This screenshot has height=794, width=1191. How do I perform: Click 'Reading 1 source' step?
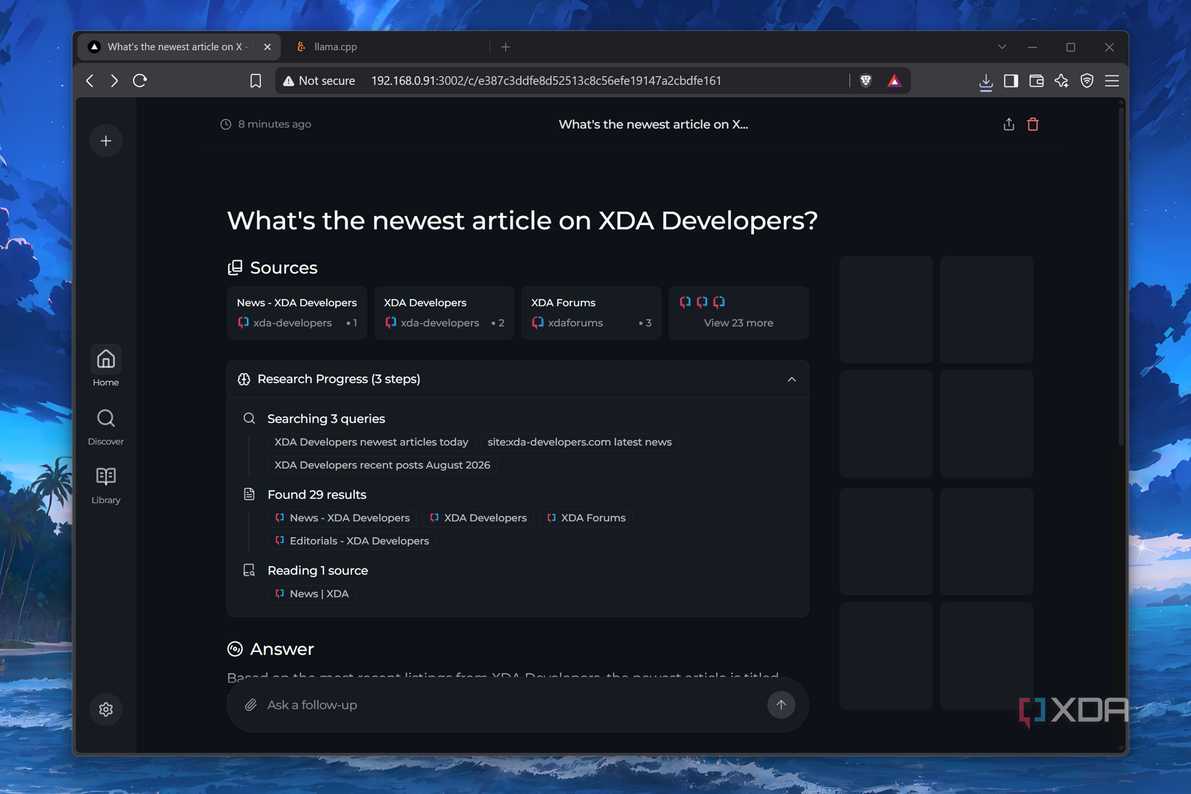click(x=317, y=571)
